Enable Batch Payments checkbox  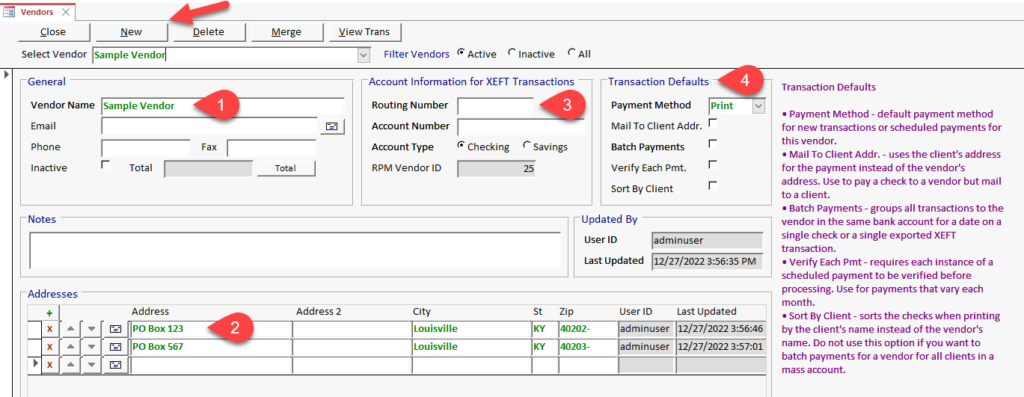[713, 144]
